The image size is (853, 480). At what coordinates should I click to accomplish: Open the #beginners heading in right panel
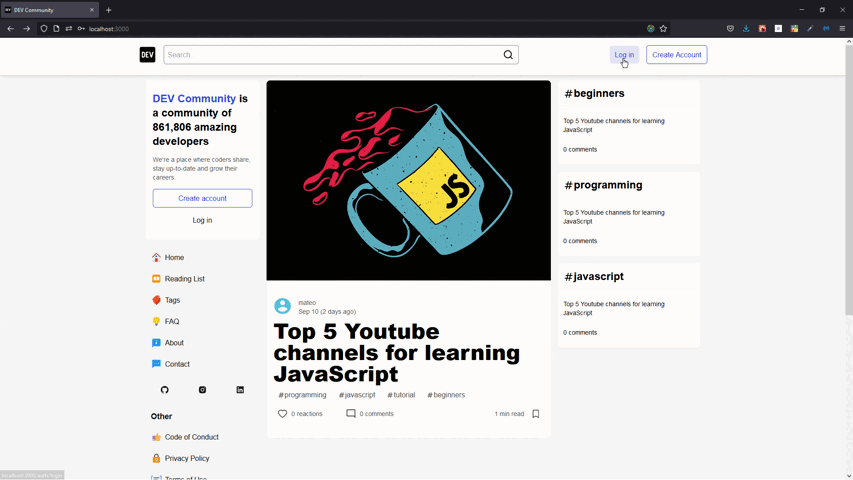(x=595, y=94)
